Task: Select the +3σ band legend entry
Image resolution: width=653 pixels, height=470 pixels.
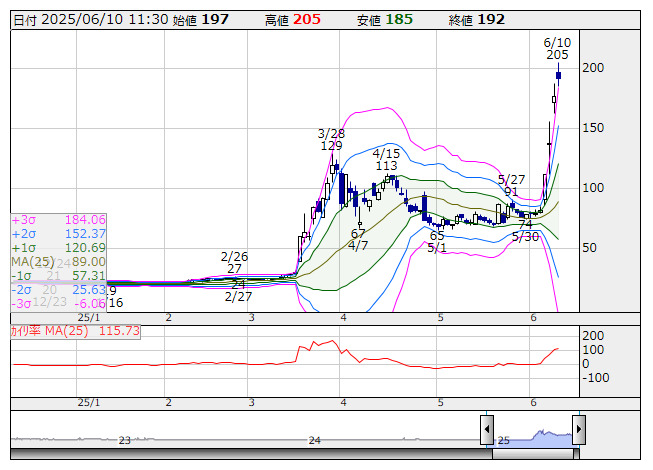Action: pos(58,219)
